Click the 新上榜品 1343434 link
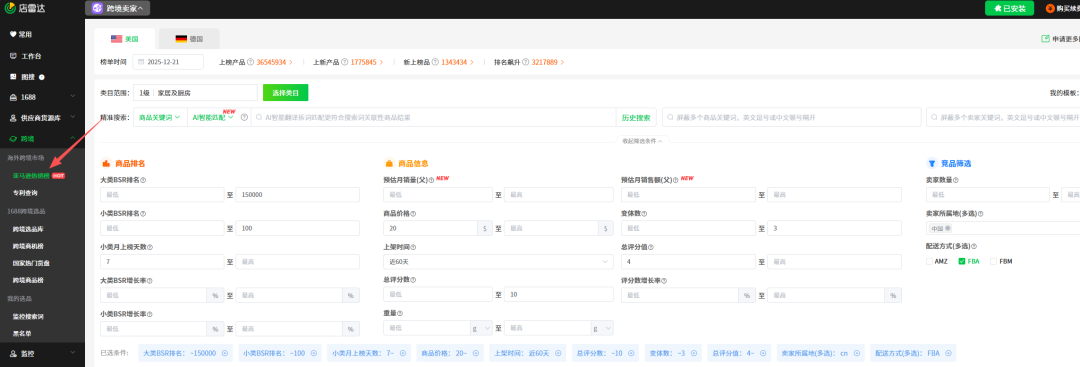 tap(458, 62)
